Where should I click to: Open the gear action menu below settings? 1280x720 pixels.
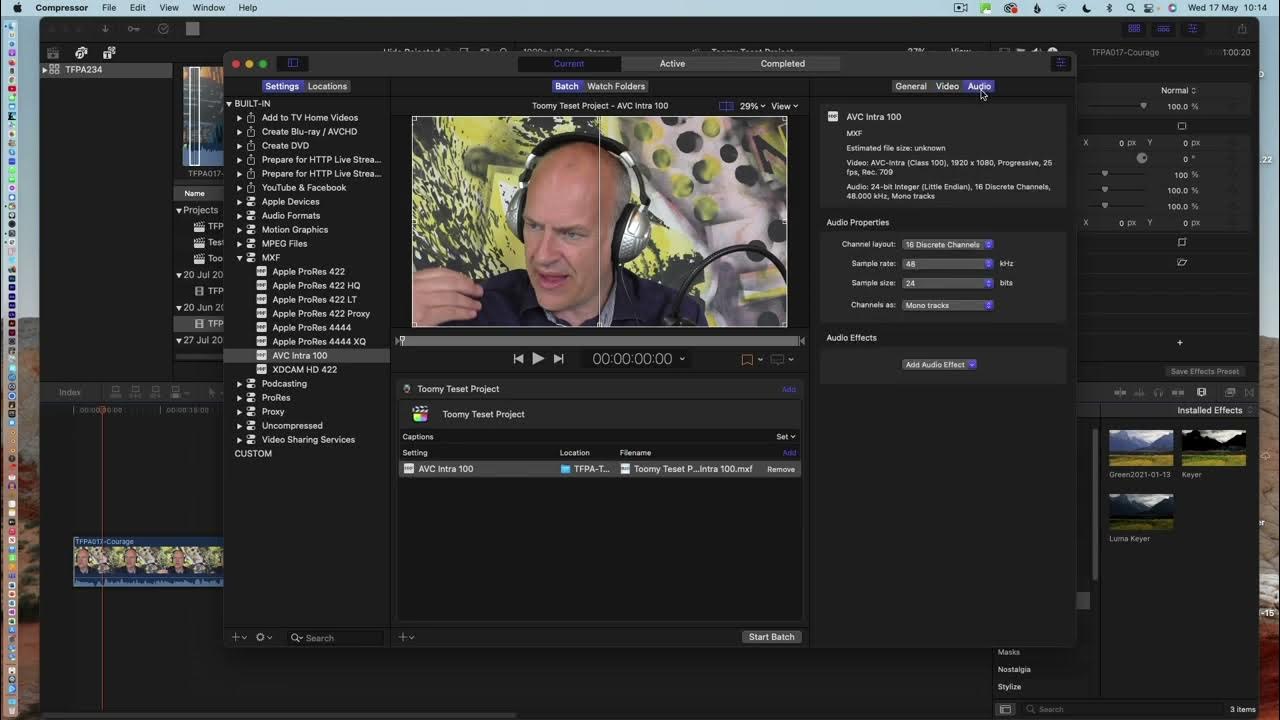click(x=264, y=637)
